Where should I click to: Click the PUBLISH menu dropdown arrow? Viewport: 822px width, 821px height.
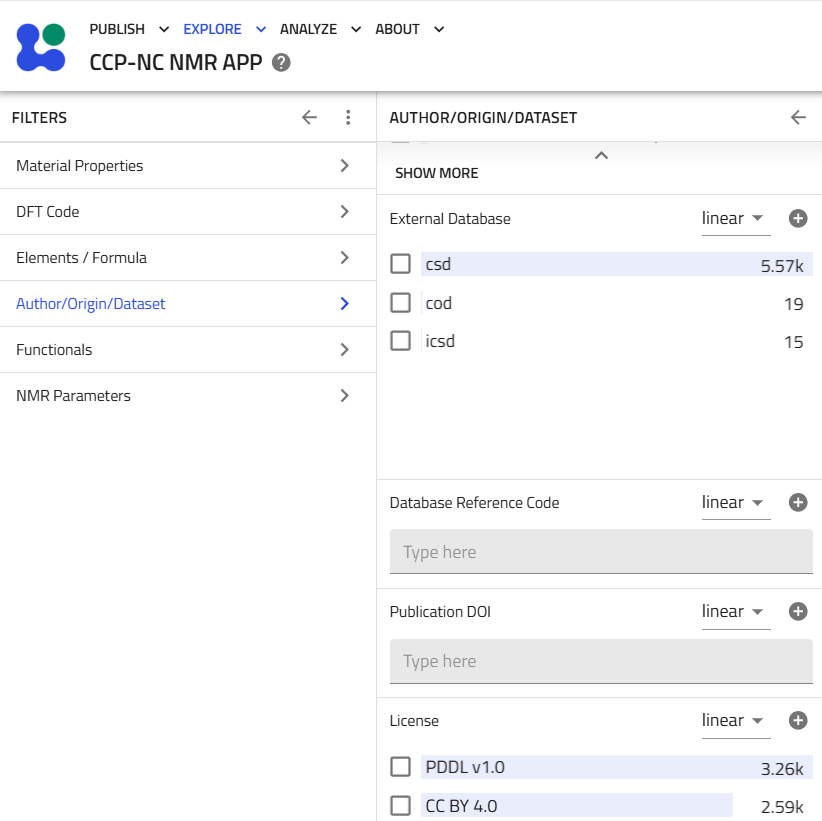point(164,29)
